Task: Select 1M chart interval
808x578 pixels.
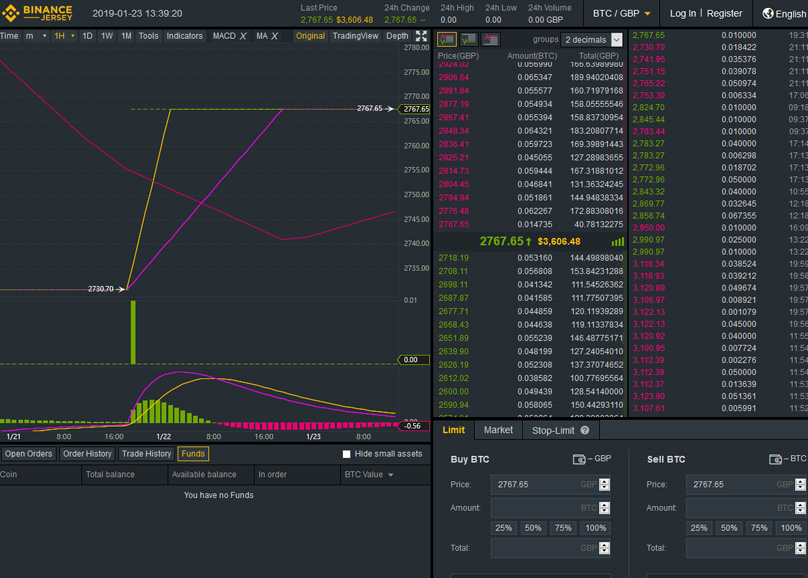Action: coord(126,36)
